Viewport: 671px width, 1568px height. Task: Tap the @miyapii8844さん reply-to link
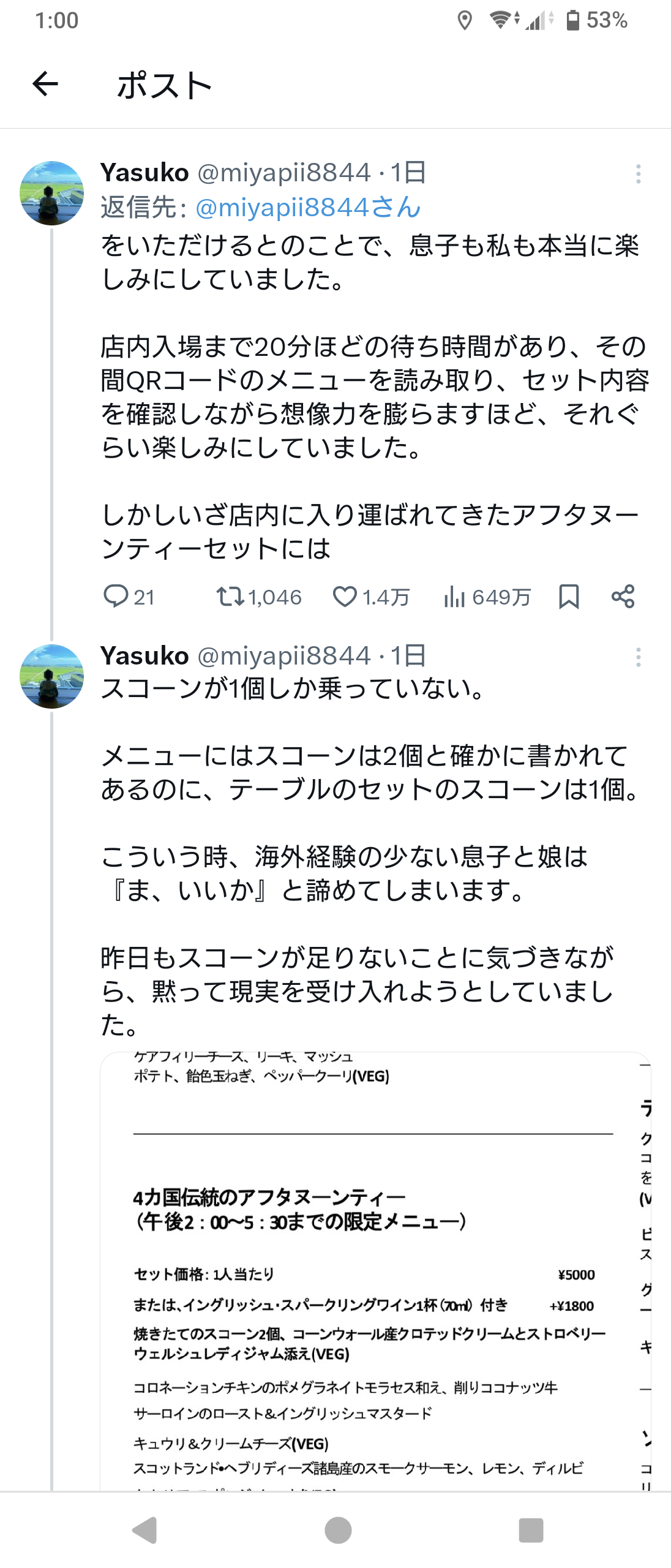click(x=308, y=207)
